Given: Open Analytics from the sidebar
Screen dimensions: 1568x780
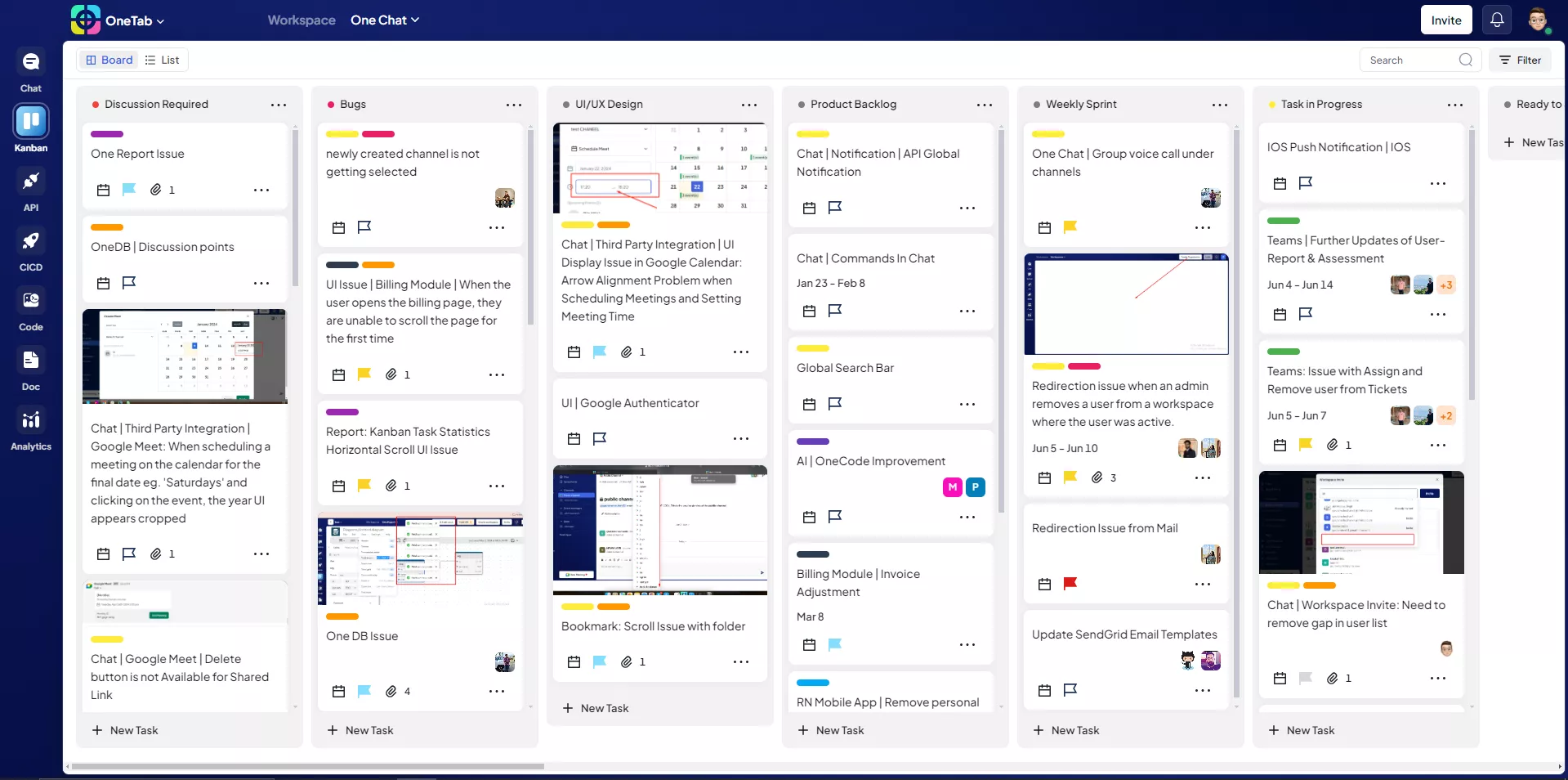Looking at the screenshot, I should 30,420.
